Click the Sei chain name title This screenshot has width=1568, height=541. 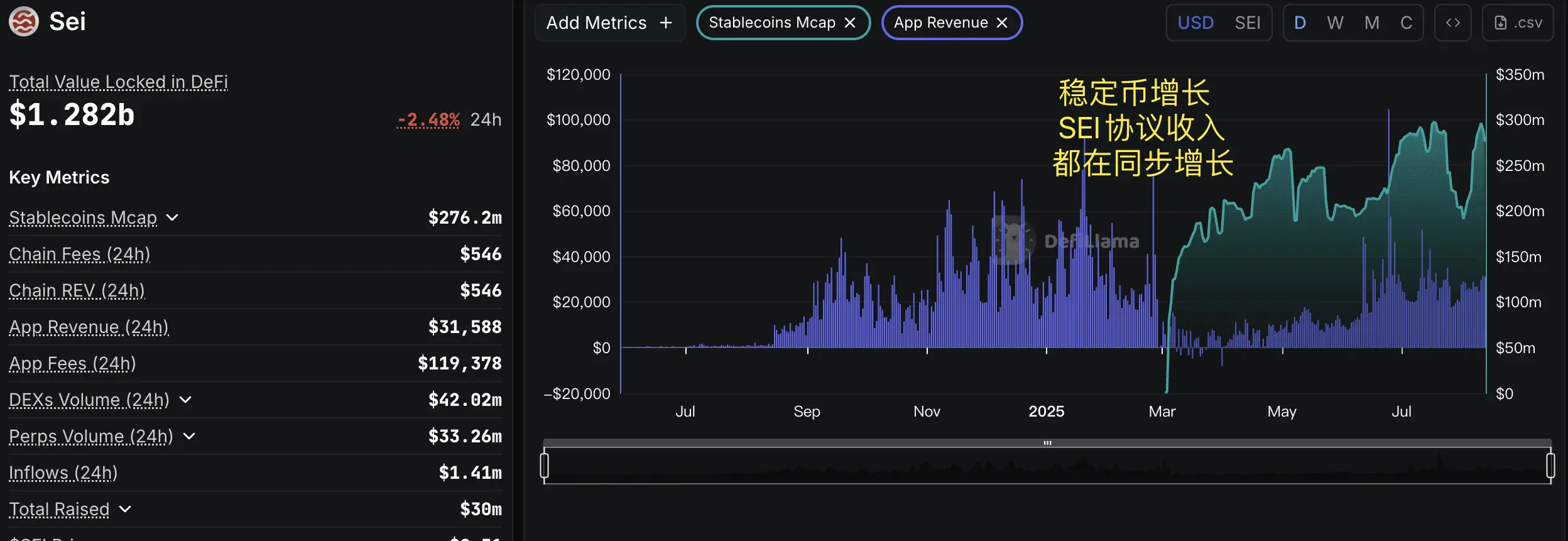coord(67,22)
